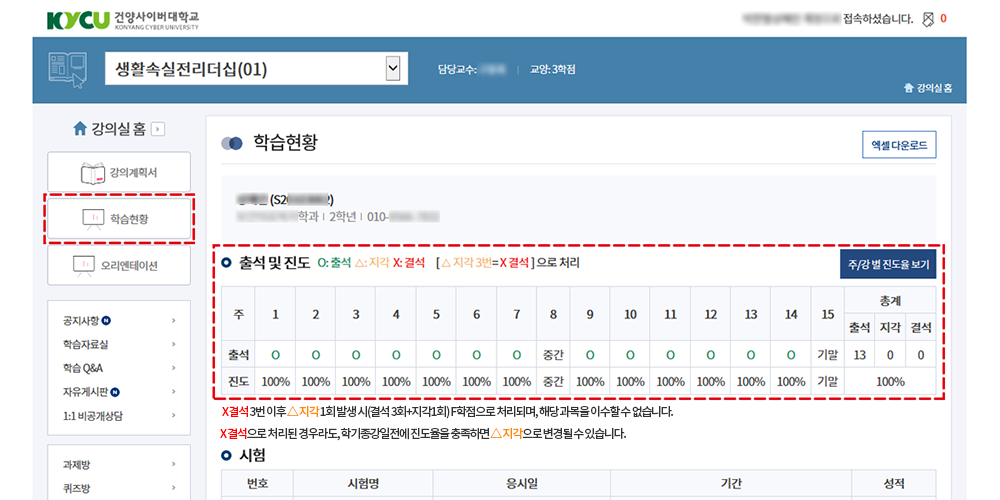Click the home icon beside 강의실 홈 heading
The height and width of the screenshot is (500, 1000).
[80, 129]
